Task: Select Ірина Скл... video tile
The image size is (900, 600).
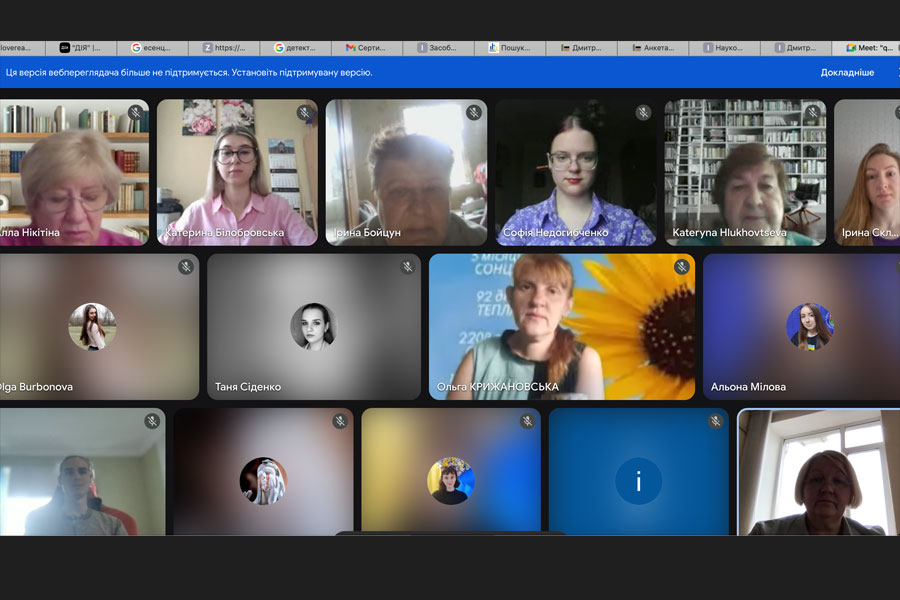Action: pos(867,173)
